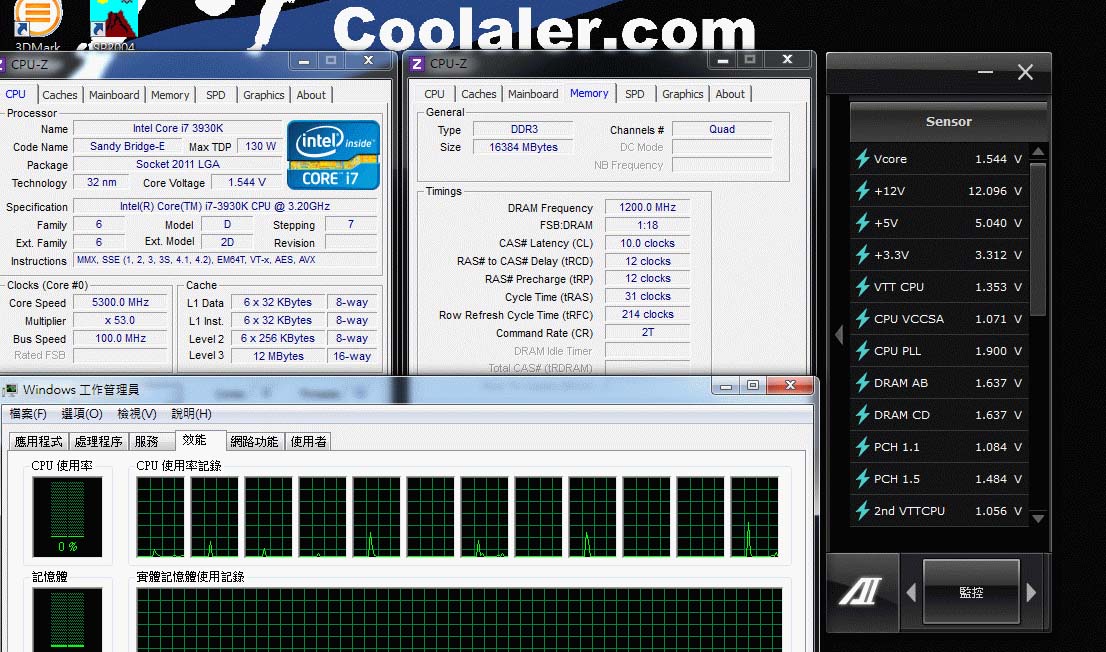Image resolution: width=1106 pixels, height=652 pixels.
Task: Open About tab in processor CPU-Z window
Action: pyautogui.click(x=311, y=95)
